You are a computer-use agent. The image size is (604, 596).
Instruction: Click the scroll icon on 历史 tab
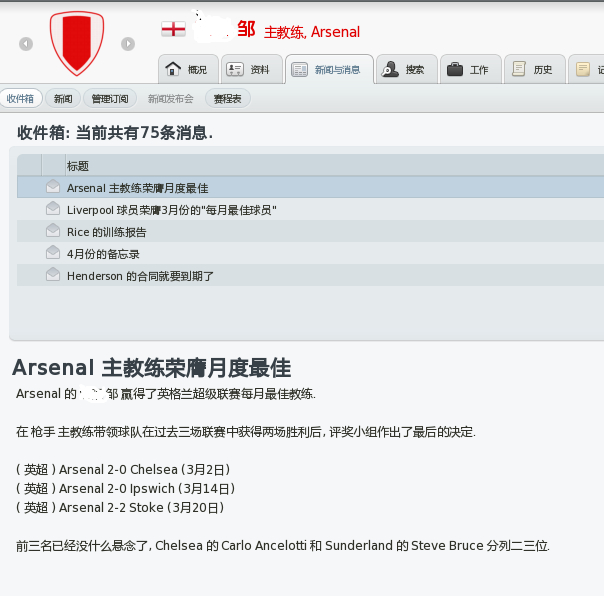click(x=519, y=69)
